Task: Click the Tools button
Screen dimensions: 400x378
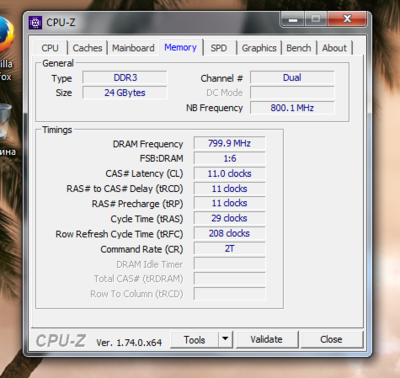Action: click(x=195, y=339)
